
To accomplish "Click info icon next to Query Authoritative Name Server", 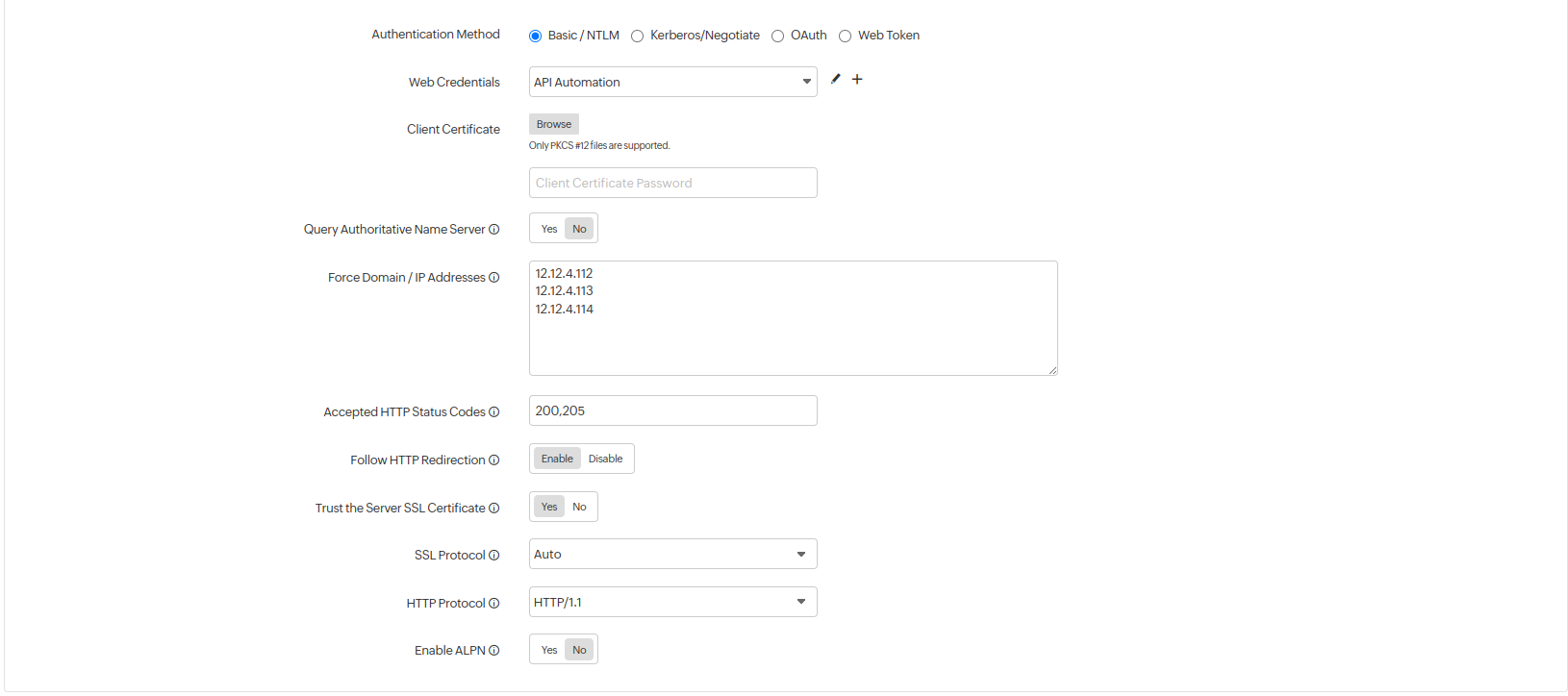I will point(493,230).
